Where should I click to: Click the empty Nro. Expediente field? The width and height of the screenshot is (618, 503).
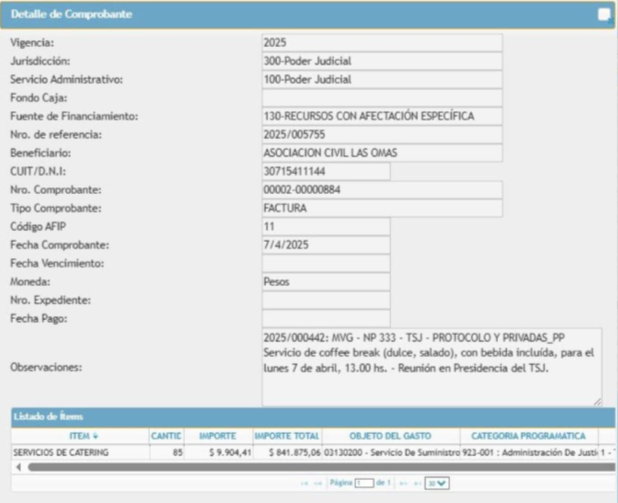tap(326, 300)
